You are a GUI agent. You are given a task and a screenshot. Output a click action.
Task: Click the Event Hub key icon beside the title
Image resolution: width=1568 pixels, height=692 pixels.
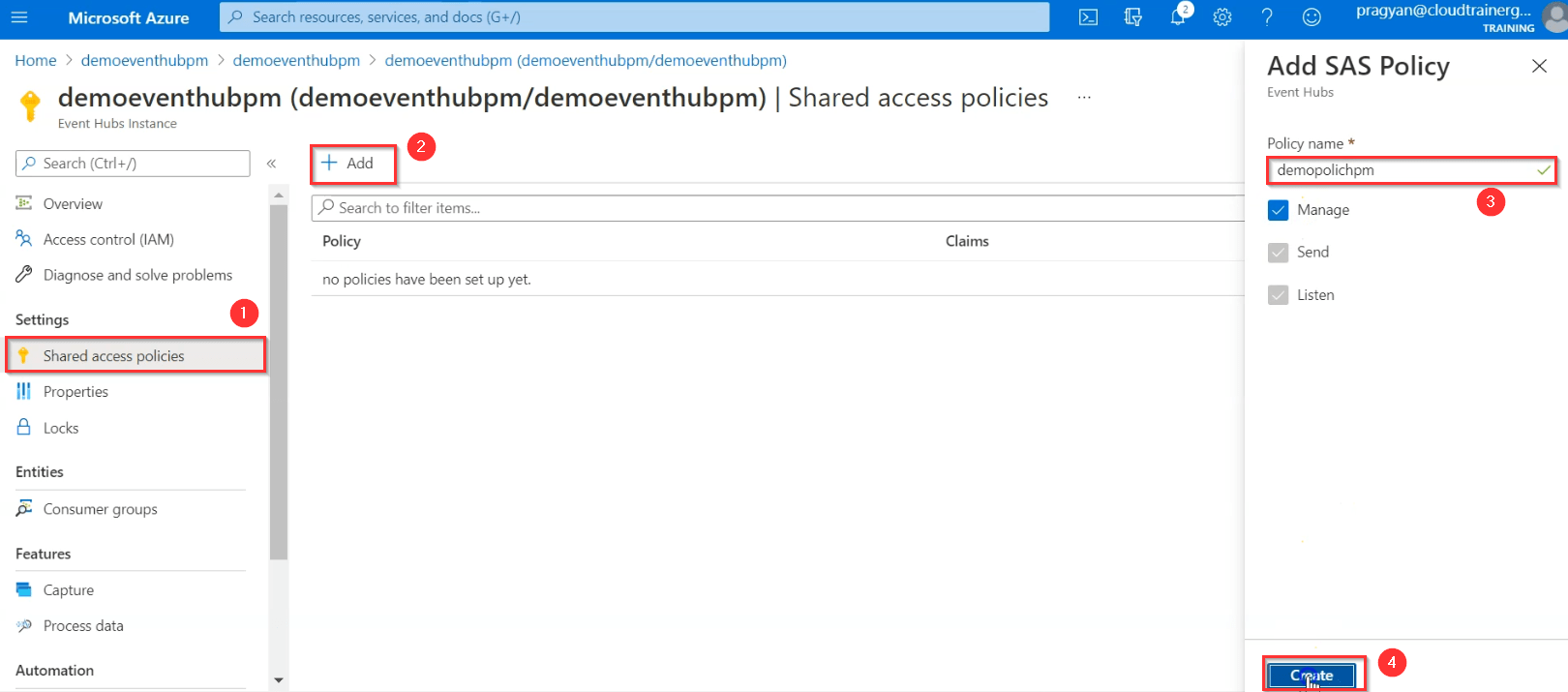point(31,105)
